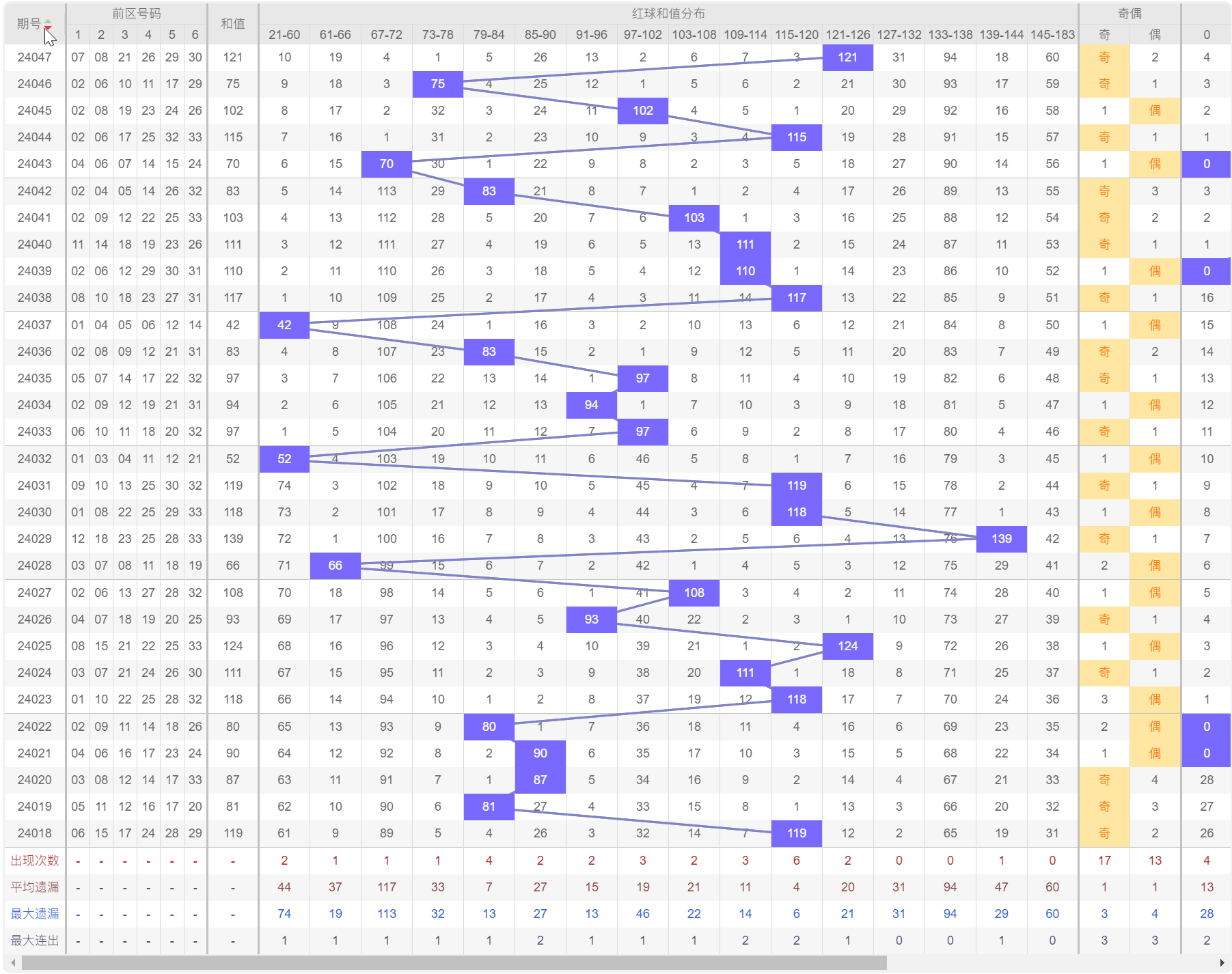Select the 期号 column header
Viewport: 1232px width, 974px height.
pos(34,24)
